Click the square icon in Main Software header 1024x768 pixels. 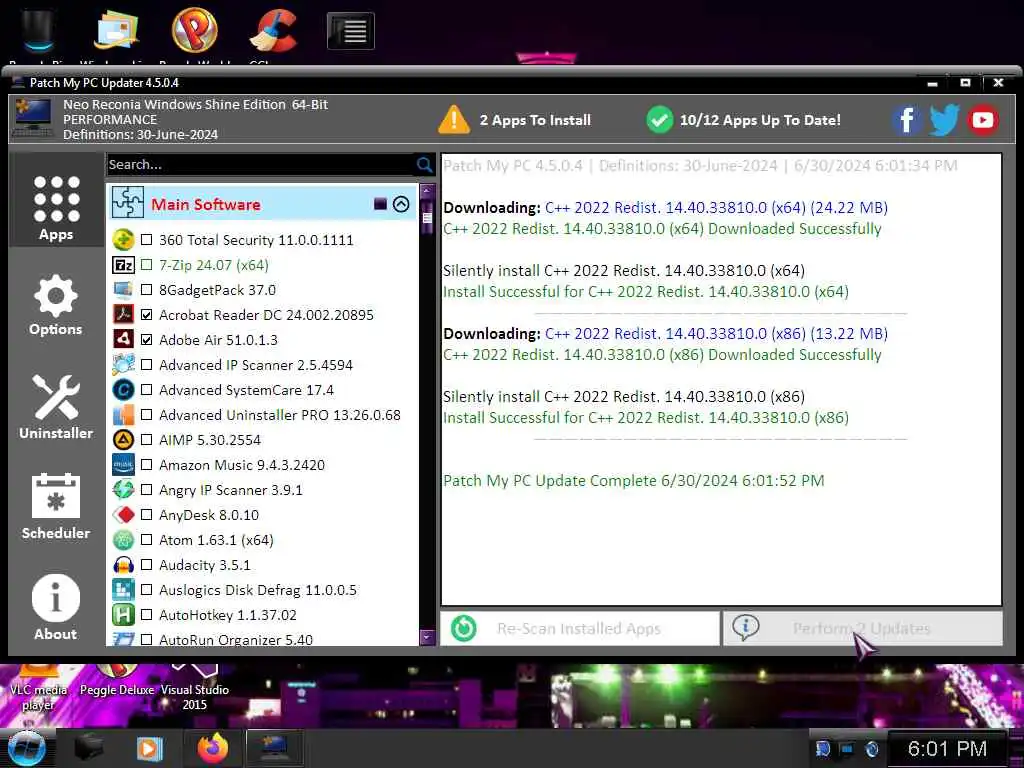(380, 204)
